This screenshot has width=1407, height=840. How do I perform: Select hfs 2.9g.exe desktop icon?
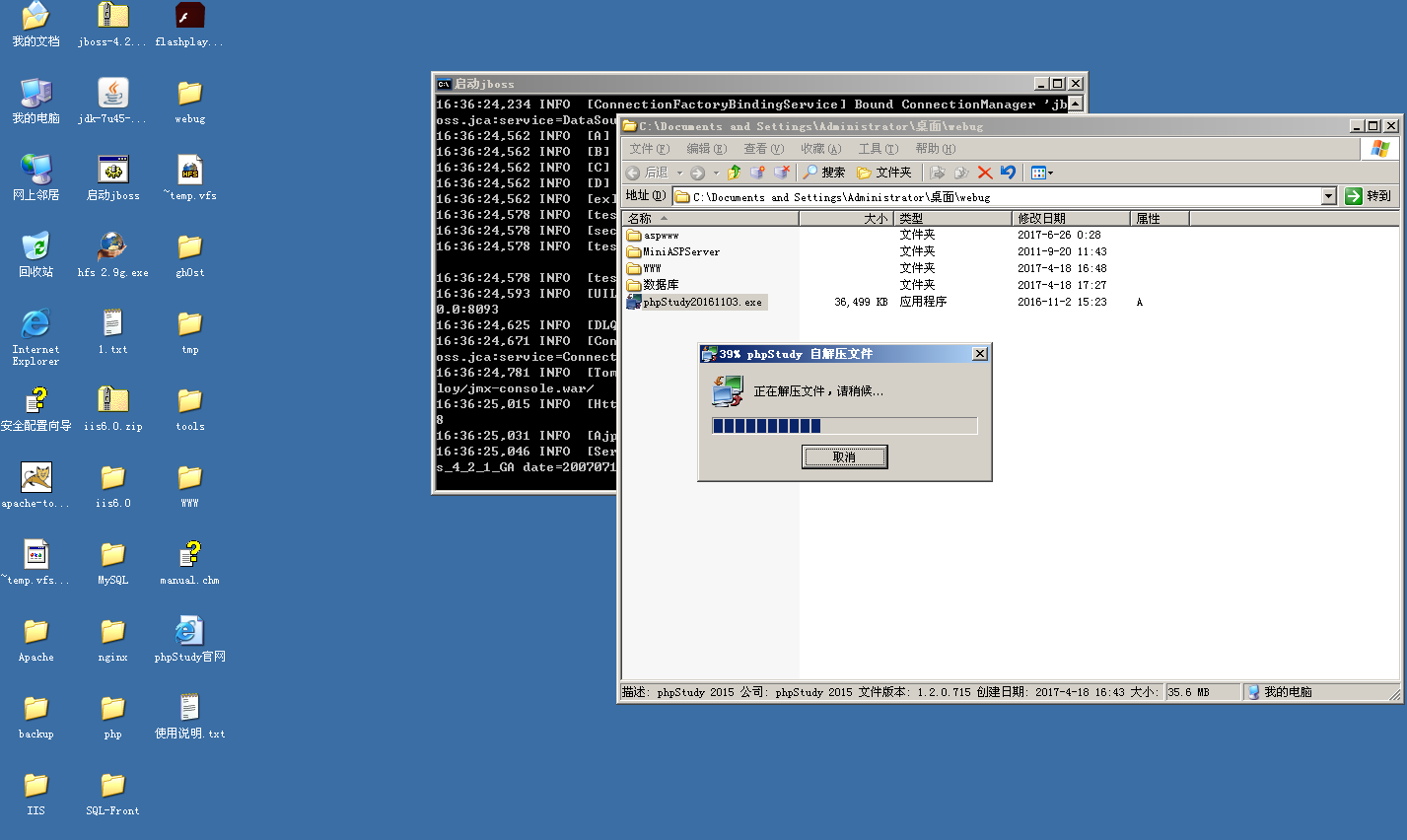tap(112, 255)
